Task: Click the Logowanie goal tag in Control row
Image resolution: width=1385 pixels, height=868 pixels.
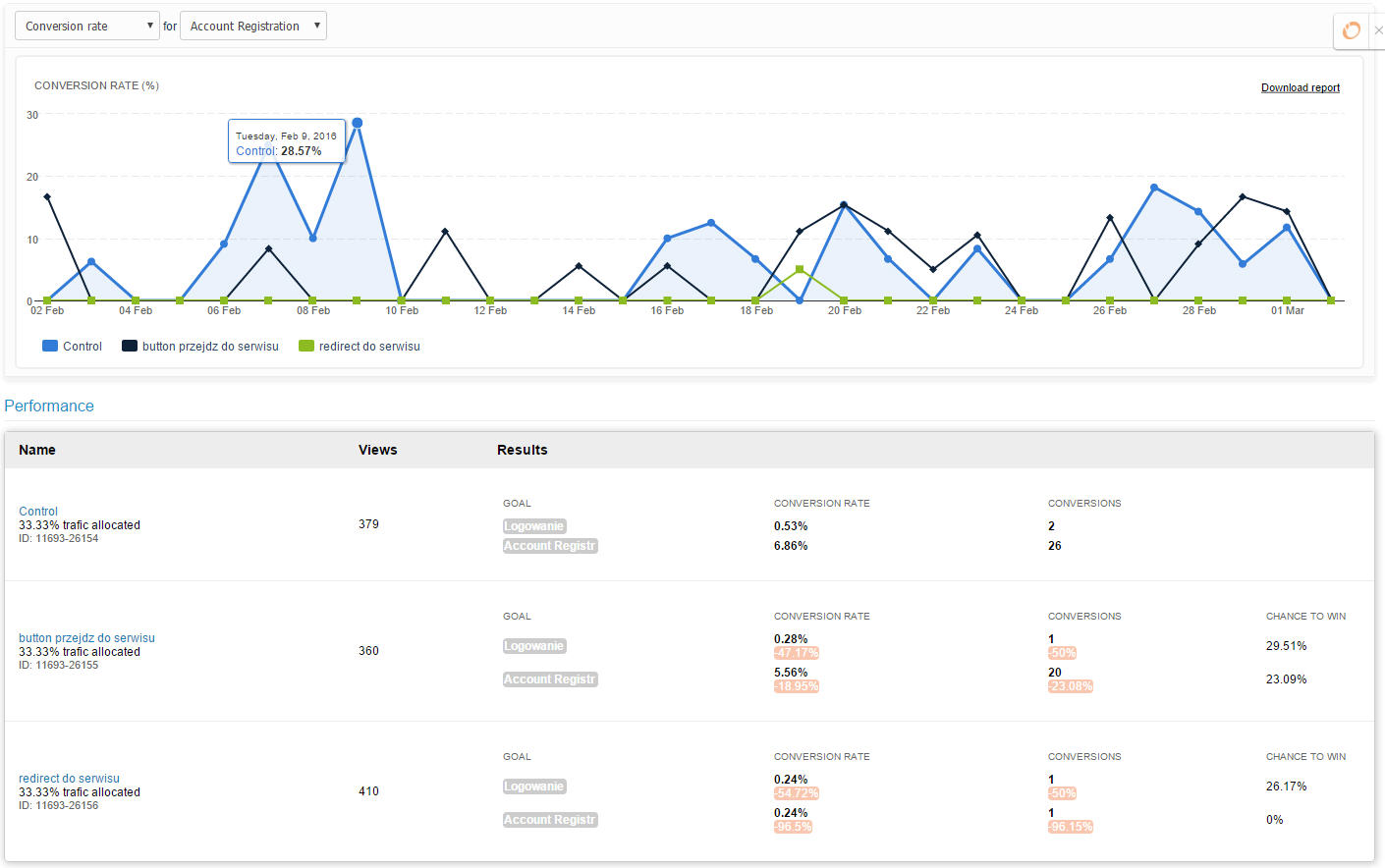Action: 534,526
